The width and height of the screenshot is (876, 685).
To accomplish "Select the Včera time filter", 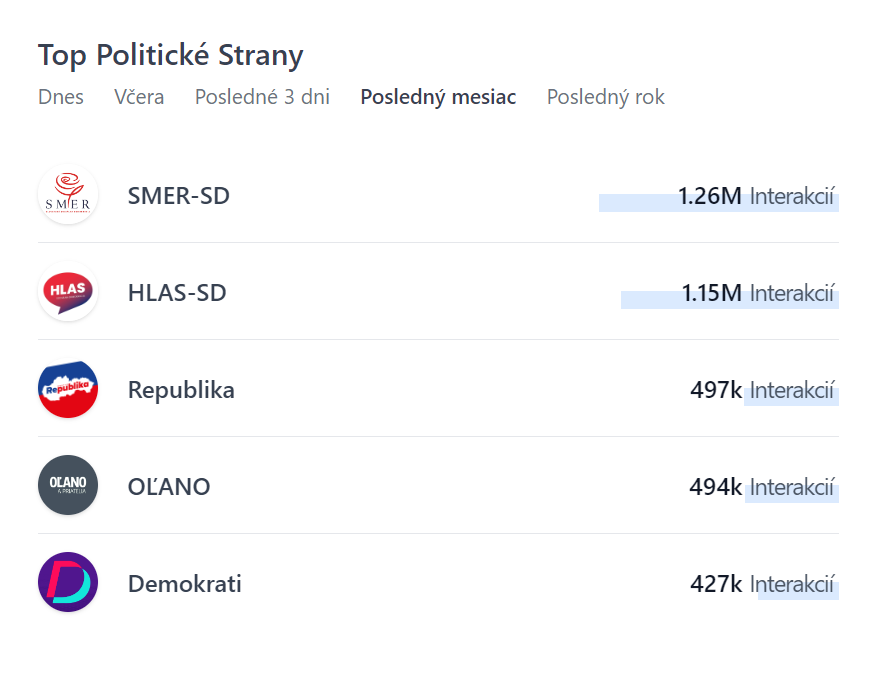I will click(x=139, y=97).
